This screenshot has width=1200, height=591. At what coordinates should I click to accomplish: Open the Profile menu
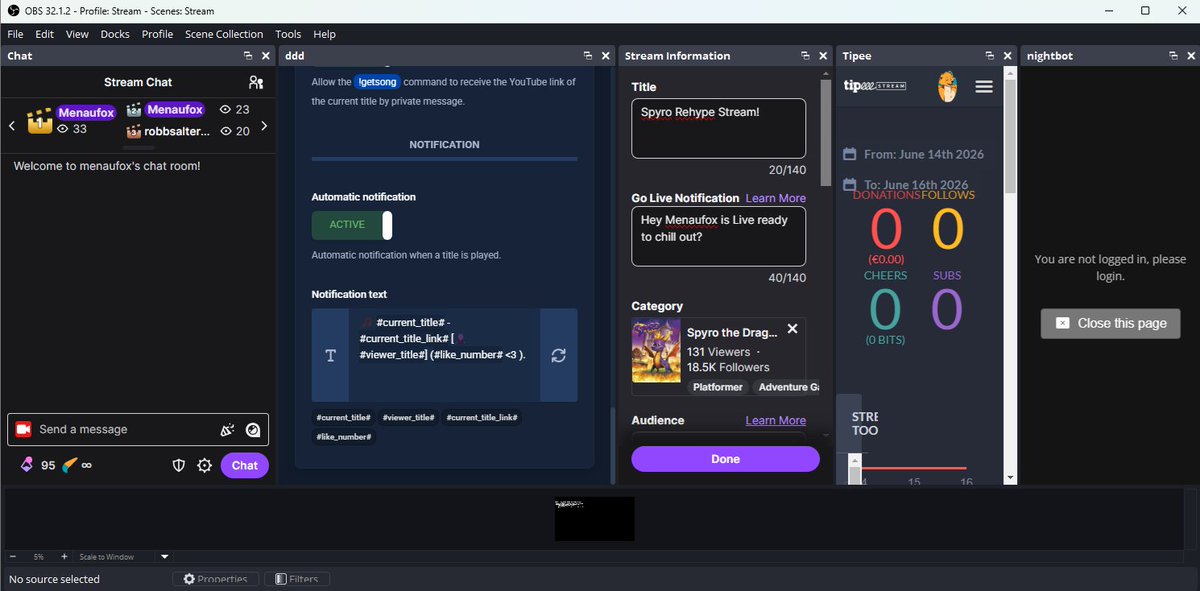coord(157,34)
